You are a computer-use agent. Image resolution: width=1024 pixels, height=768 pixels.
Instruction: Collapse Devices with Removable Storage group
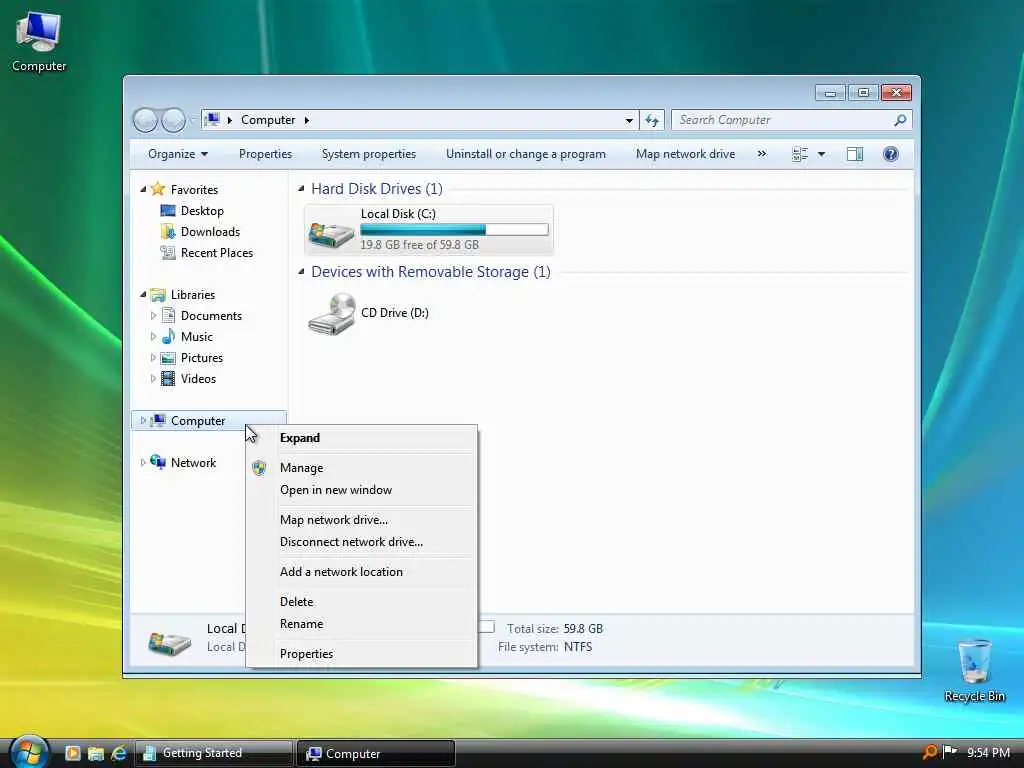pyautogui.click(x=301, y=272)
